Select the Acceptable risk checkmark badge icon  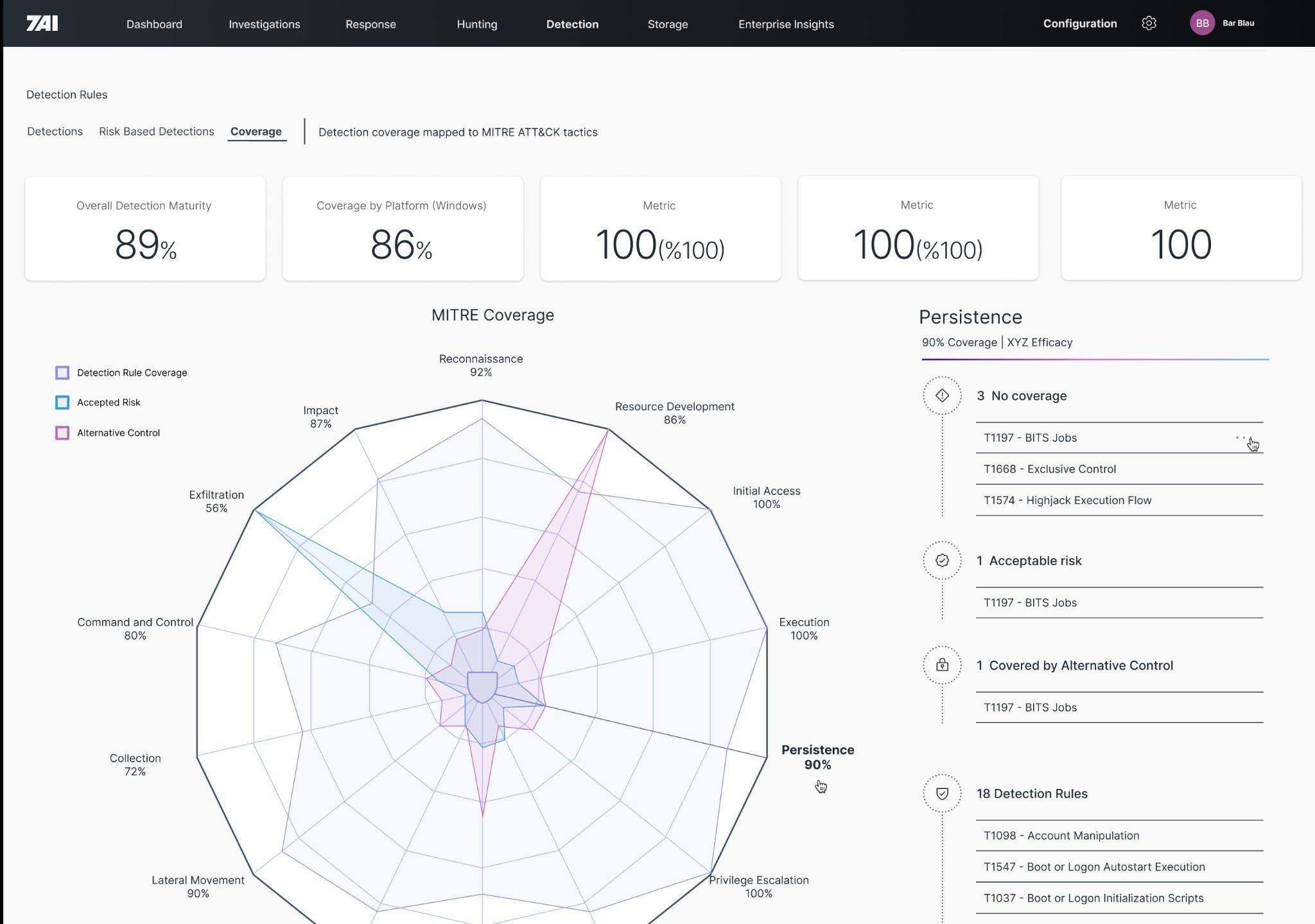[x=942, y=561]
